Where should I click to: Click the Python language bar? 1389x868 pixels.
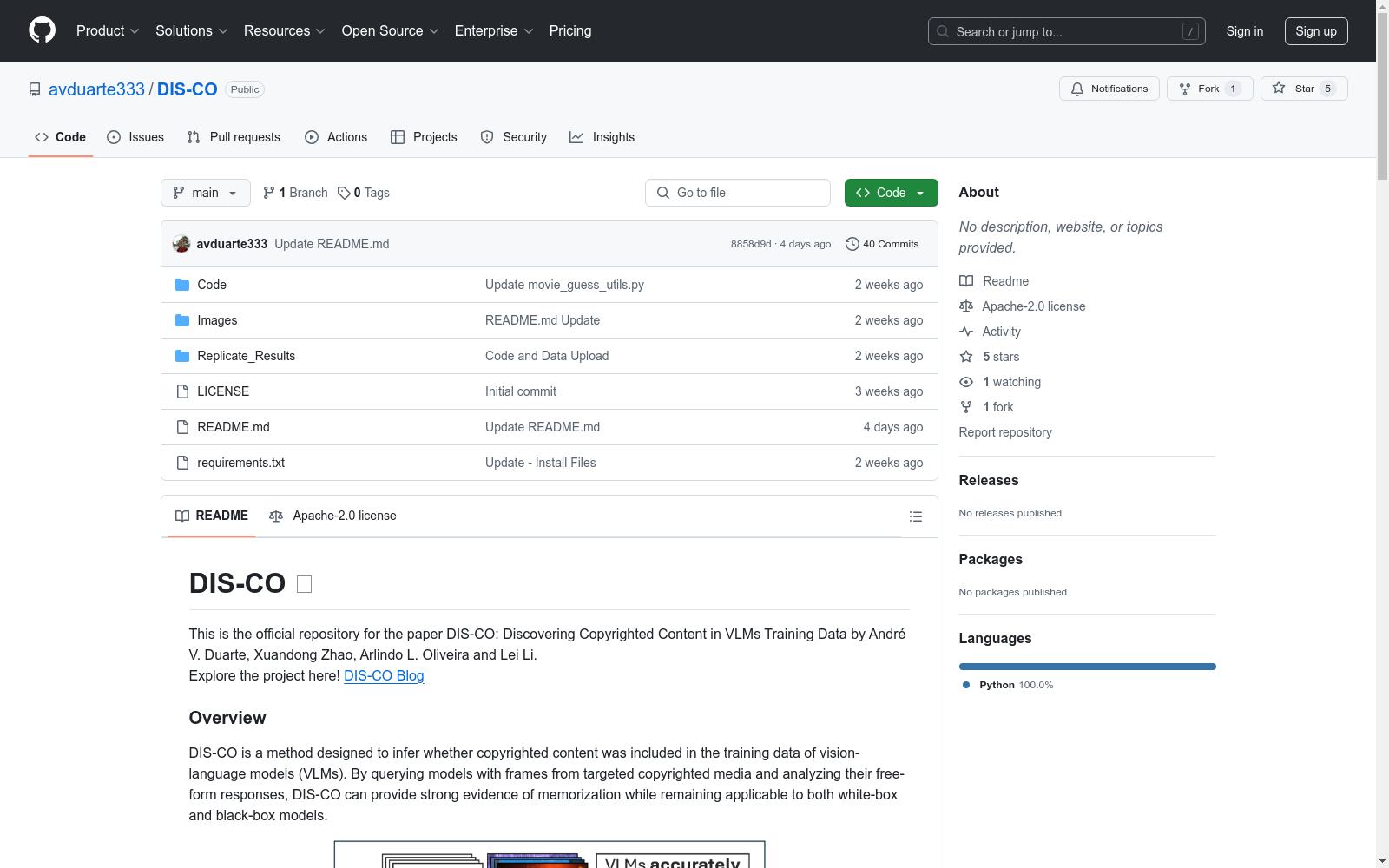pyautogui.click(x=1088, y=667)
